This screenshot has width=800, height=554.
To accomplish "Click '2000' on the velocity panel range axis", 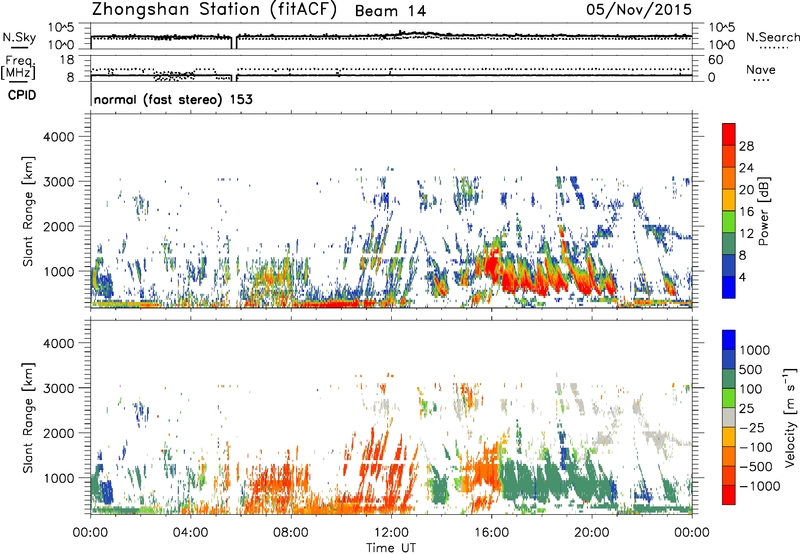I will click(x=58, y=433).
